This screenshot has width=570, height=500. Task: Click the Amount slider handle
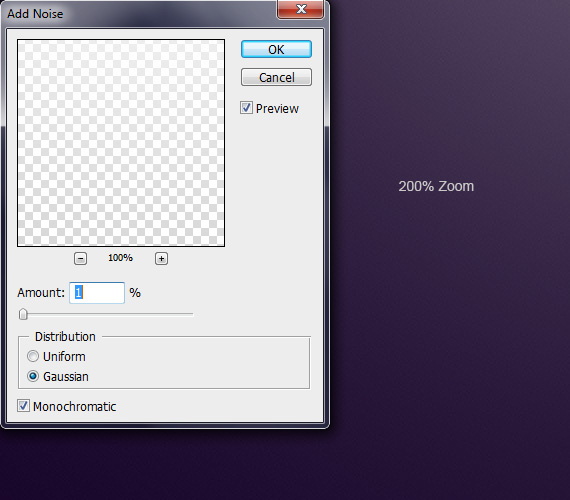click(23, 314)
